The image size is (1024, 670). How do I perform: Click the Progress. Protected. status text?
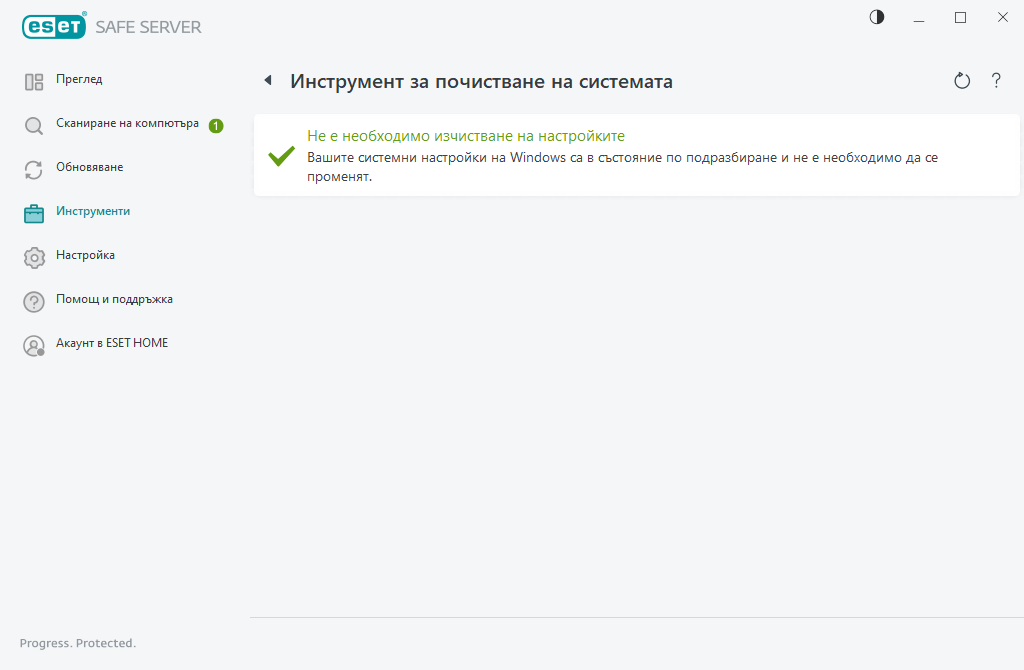click(77, 643)
